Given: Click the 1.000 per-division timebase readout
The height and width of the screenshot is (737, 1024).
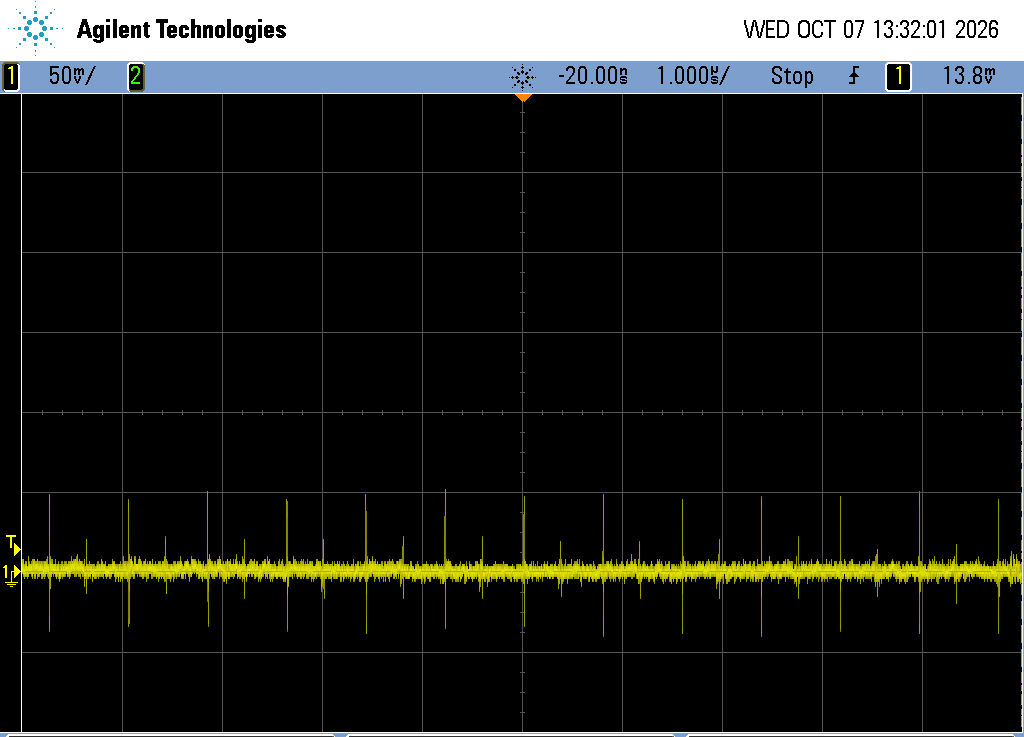Looking at the screenshot, I should 693,76.
